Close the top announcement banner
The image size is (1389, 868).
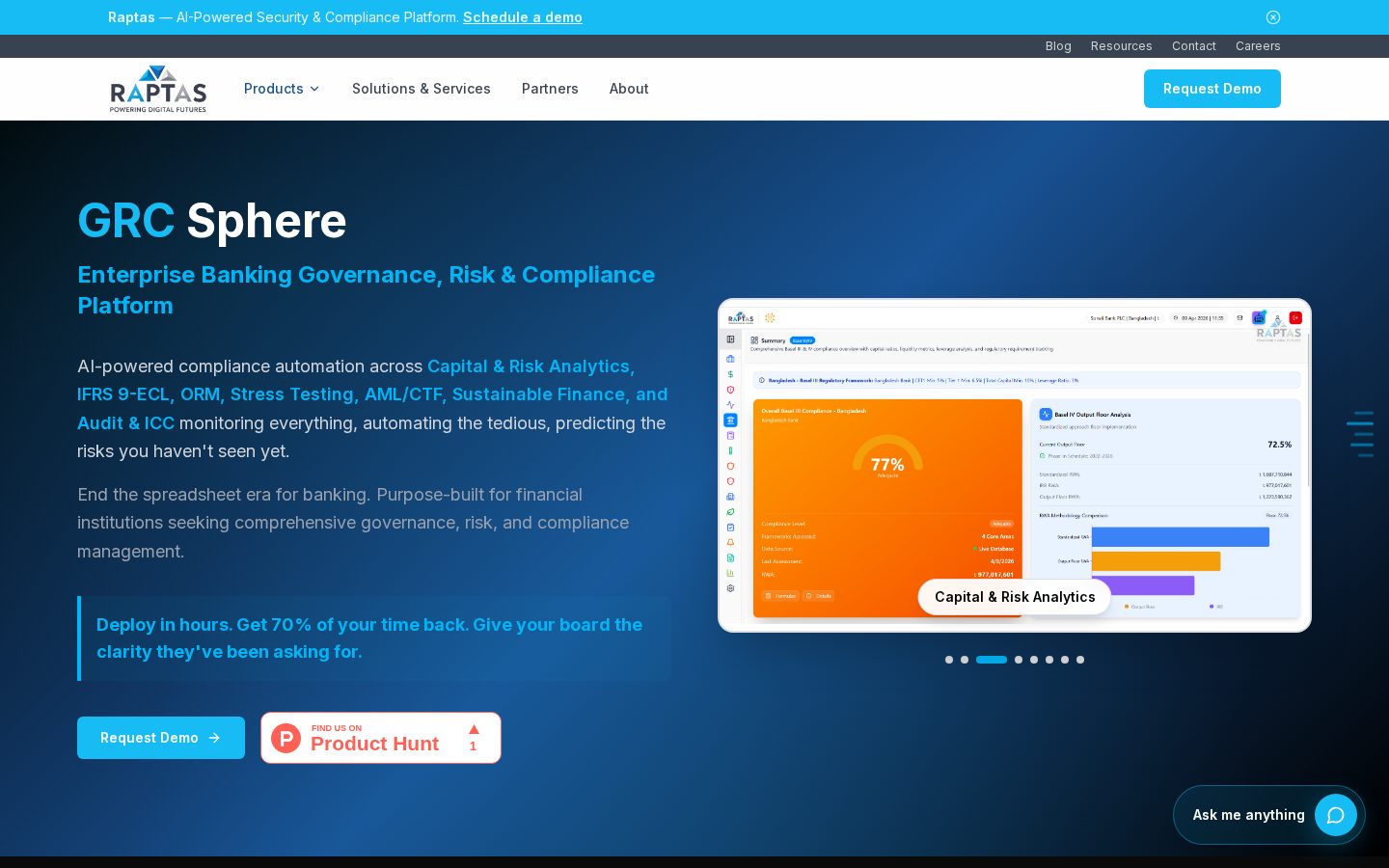pos(1273,17)
